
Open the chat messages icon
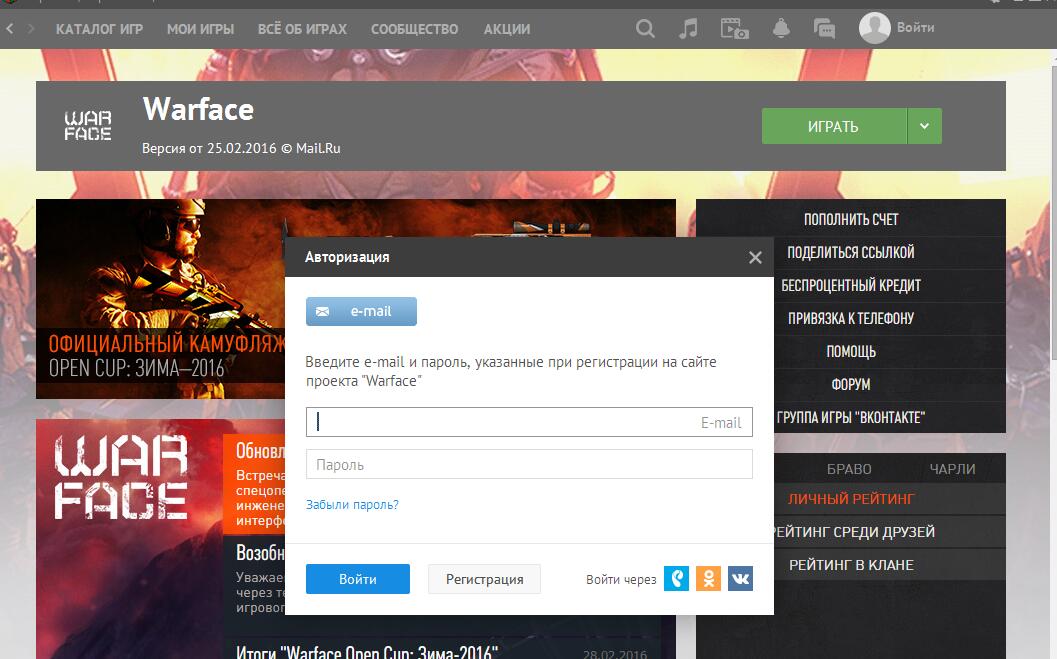click(x=824, y=29)
